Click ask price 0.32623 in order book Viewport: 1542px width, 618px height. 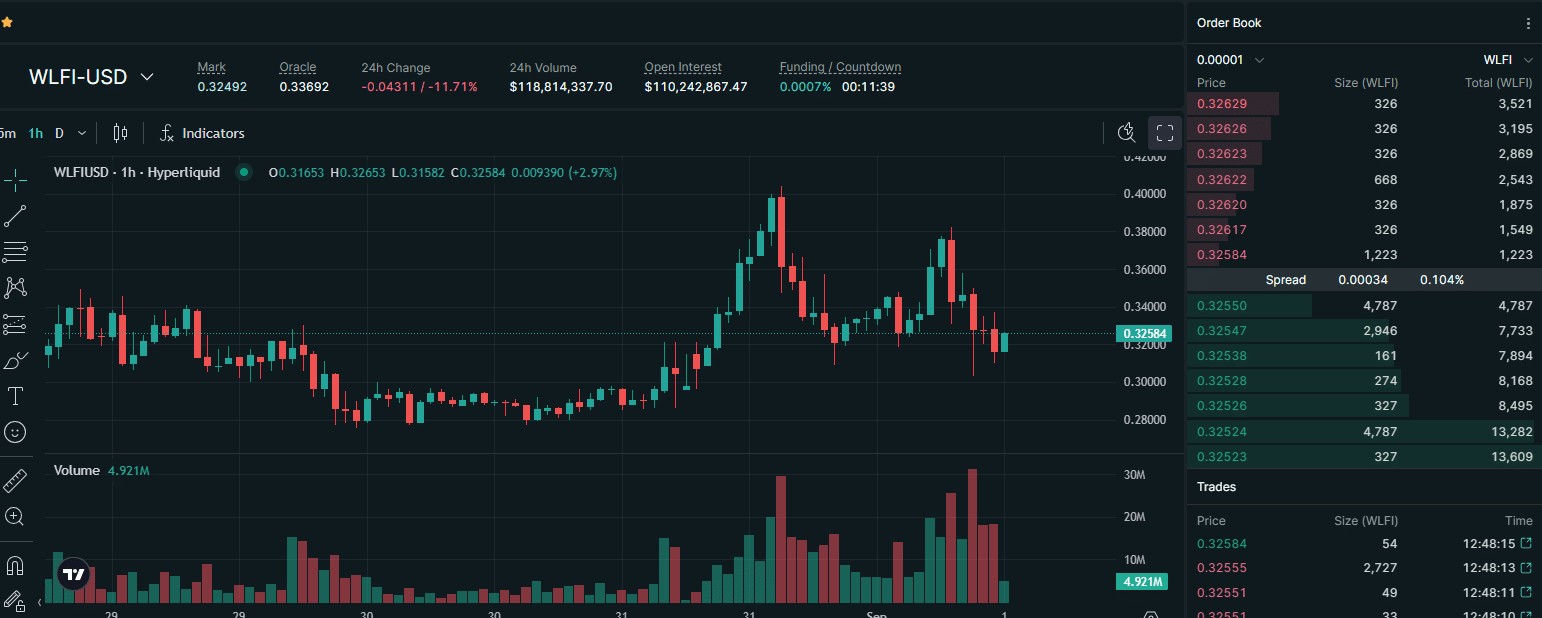point(1222,154)
